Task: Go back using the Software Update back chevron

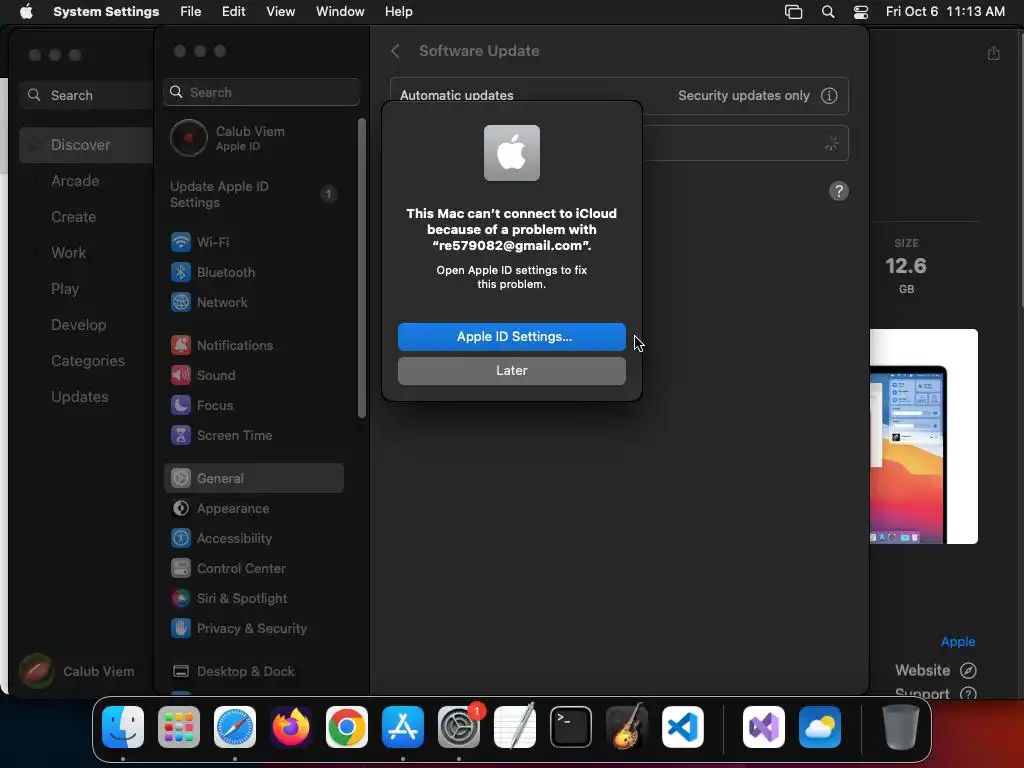Action: pyautogui.click(x=395, y=51)
